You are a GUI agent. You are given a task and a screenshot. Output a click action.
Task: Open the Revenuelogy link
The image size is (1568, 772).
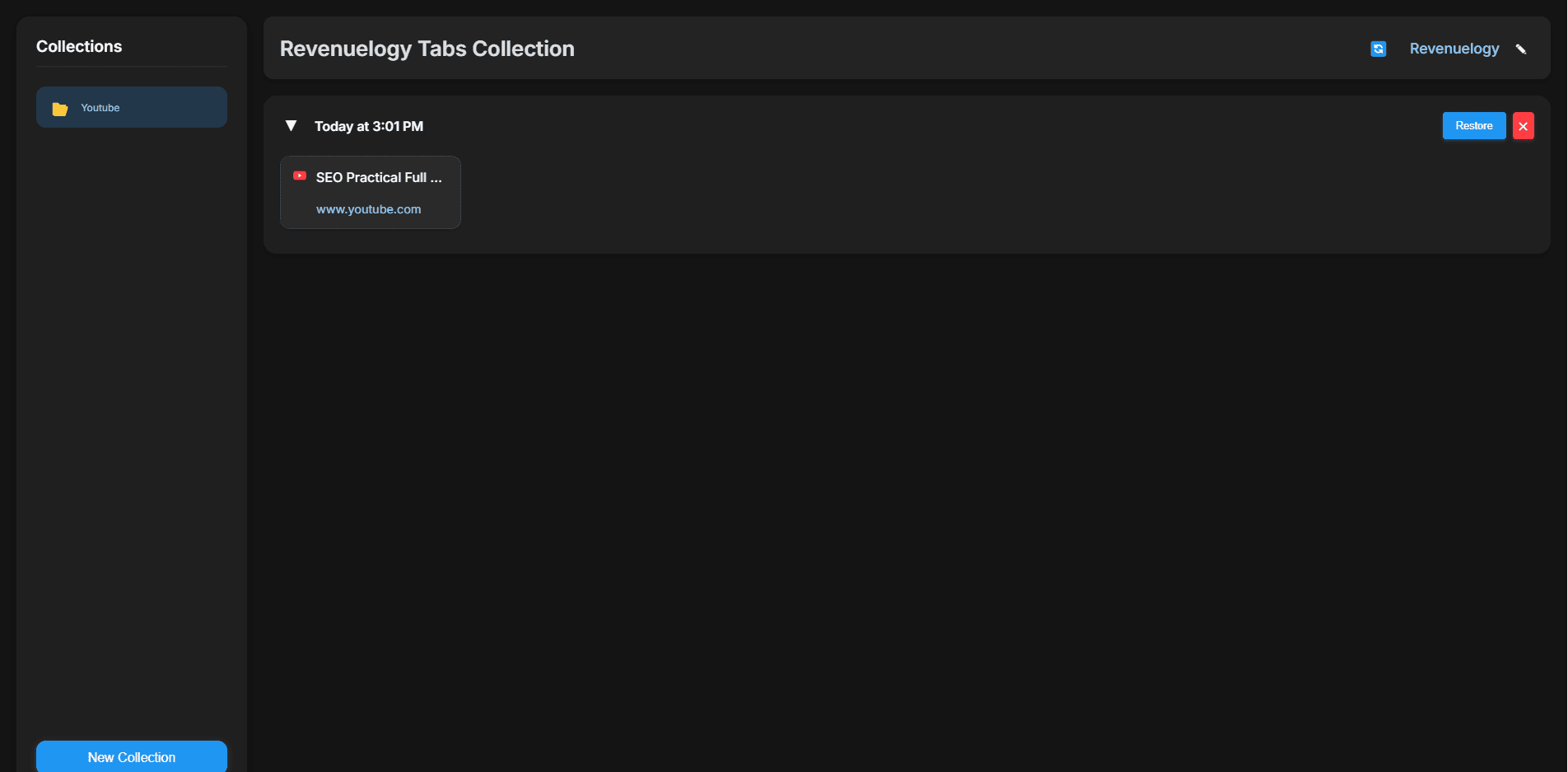tap(1454, 49)
